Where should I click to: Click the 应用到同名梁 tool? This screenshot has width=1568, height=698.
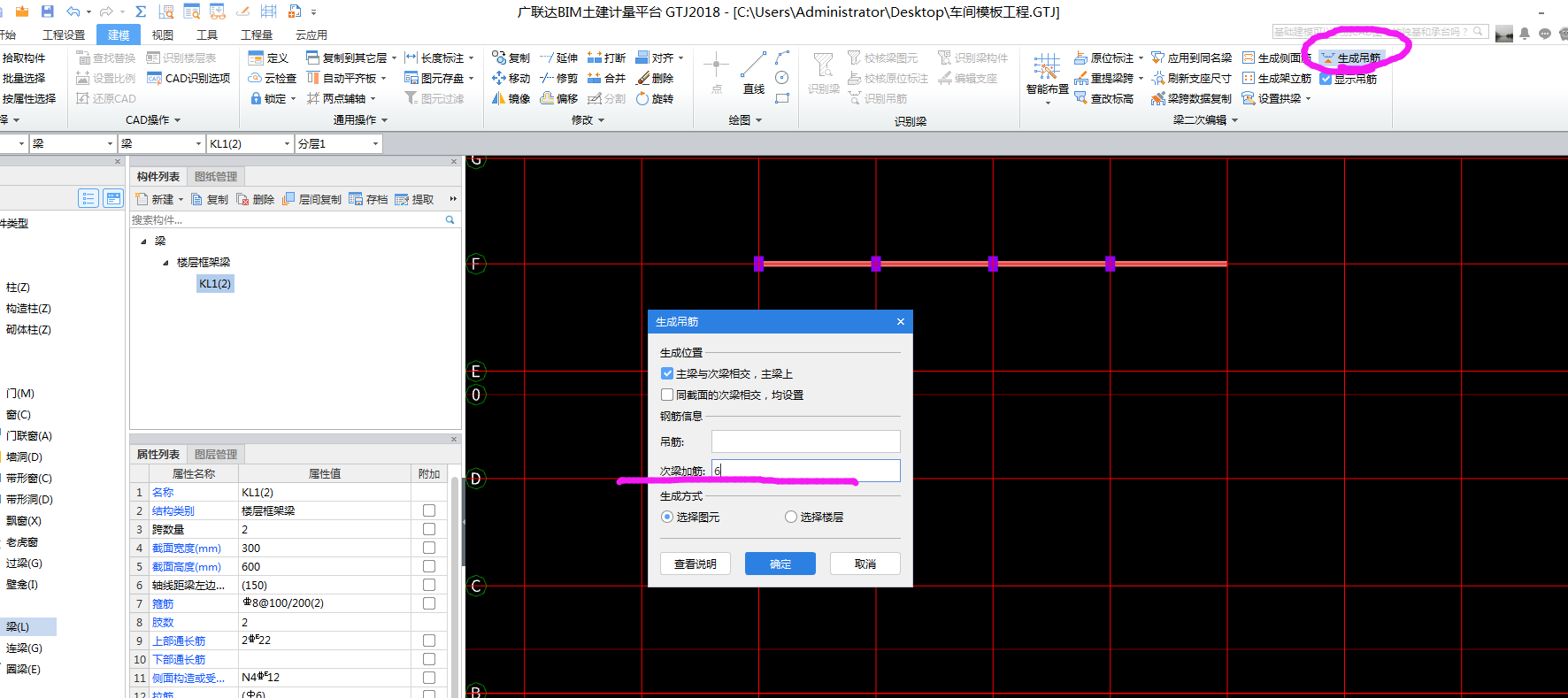1191,58
